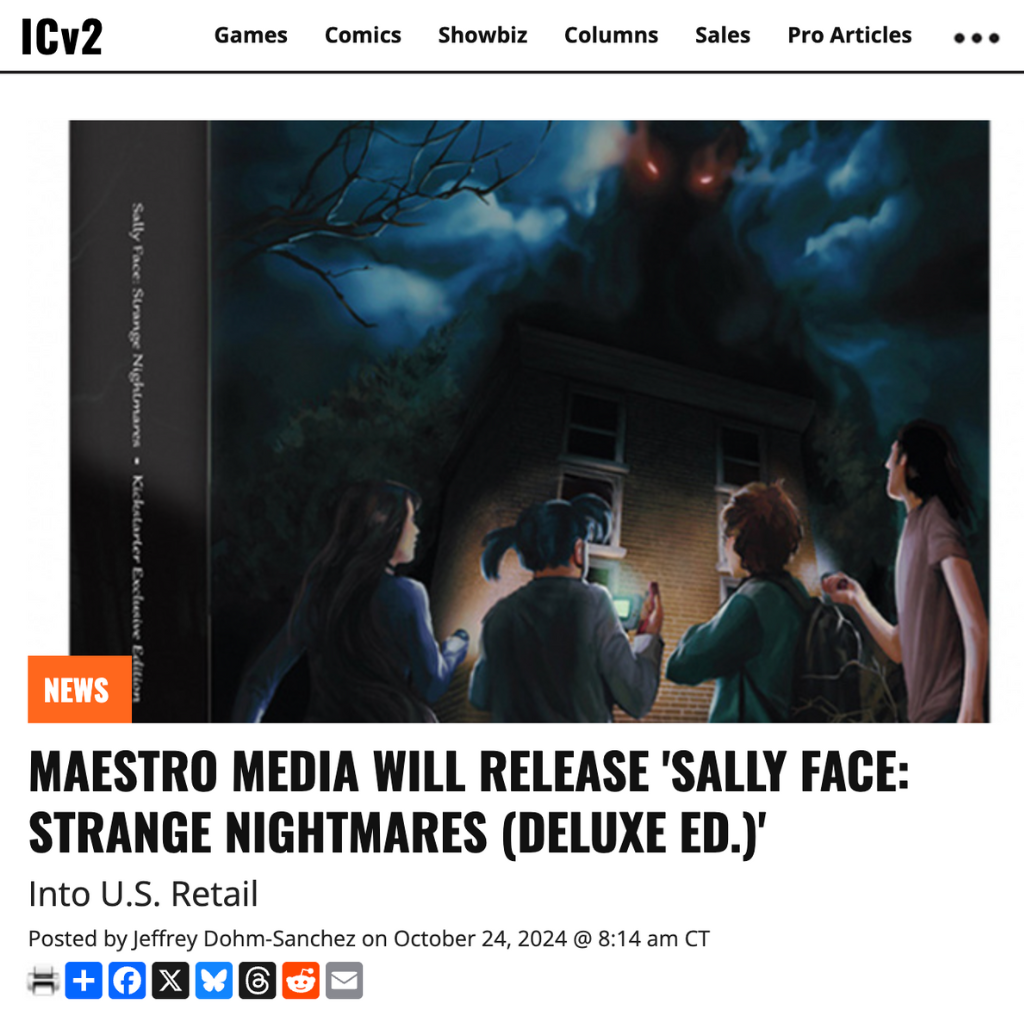Open the Comics menu

[363, 35]
